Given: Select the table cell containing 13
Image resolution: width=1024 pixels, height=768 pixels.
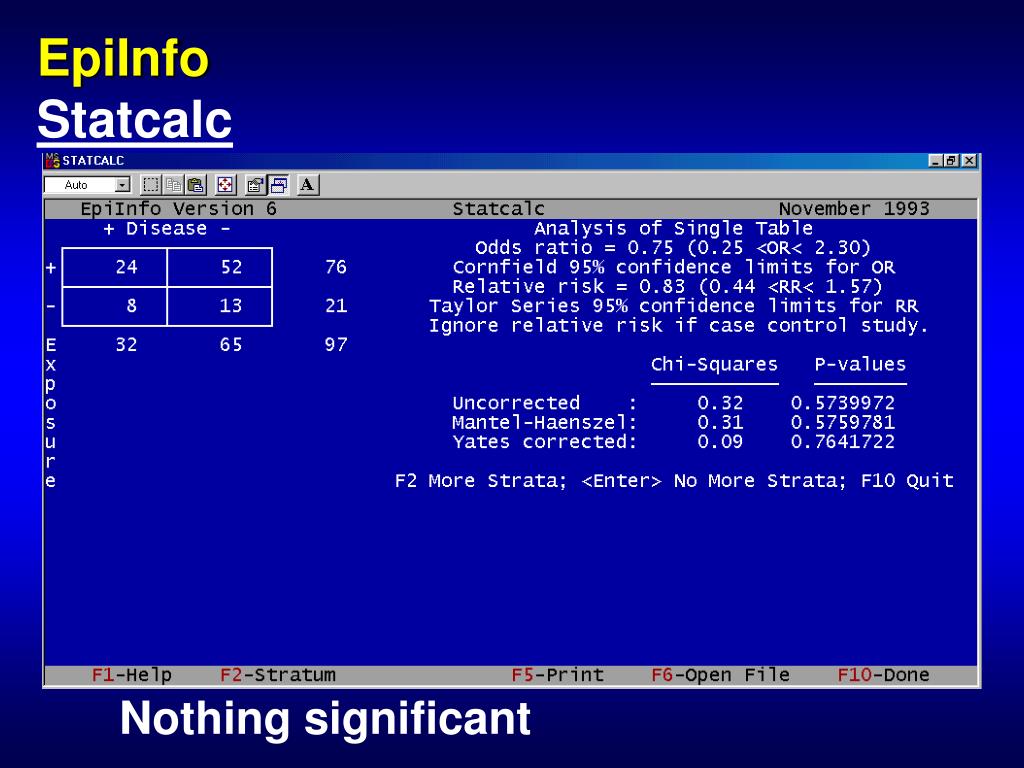Looking at the screenshot, I should 219,306.
